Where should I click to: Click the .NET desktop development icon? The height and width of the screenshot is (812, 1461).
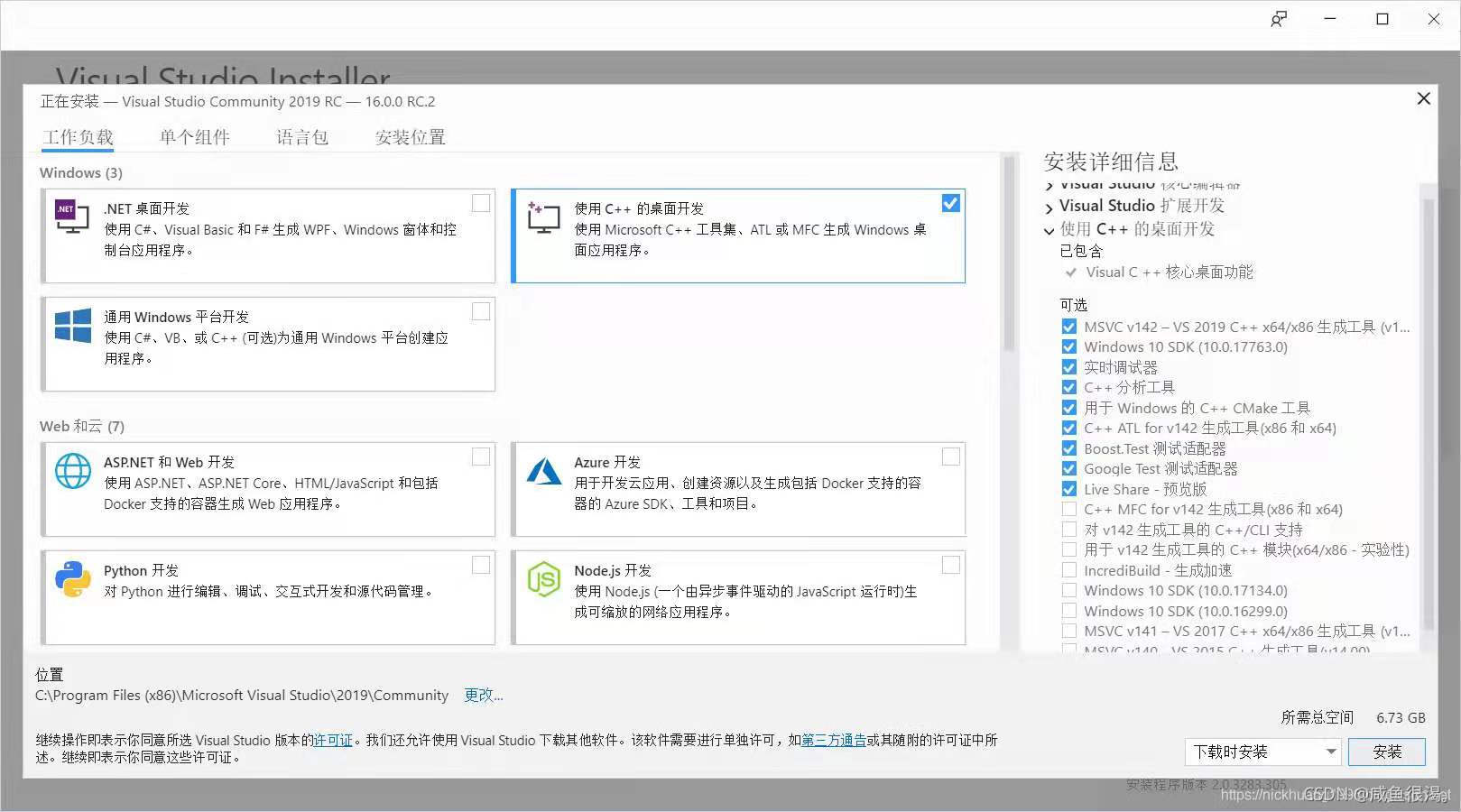(72, 217)
